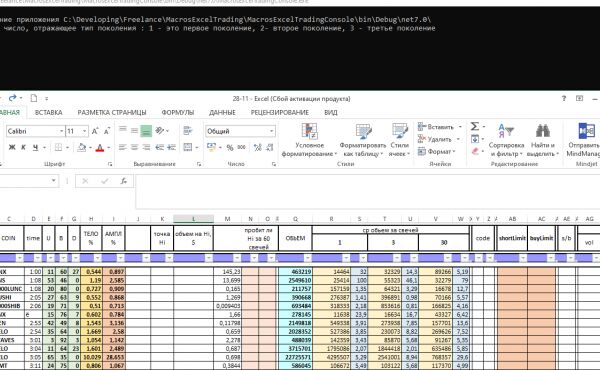Align cell text to the left
The width and height of the screenshot is (600, 370).
pyautogui.click(x=122, y=147)
